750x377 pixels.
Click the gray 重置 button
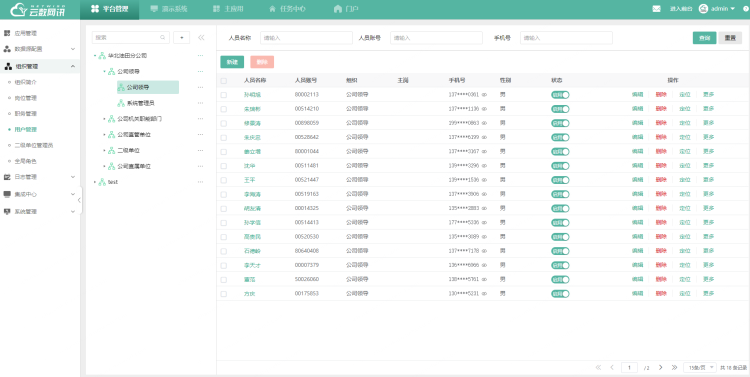pyautogui.click(x=730, y=38)
